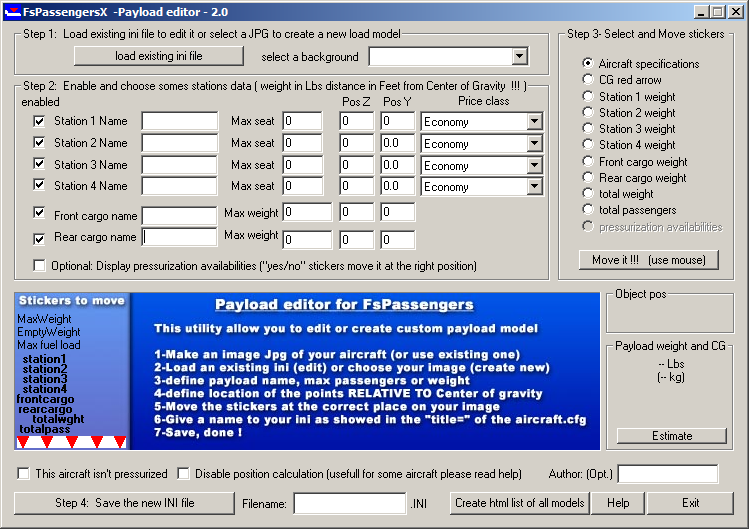Open Station 2 Price class dropdown
Viewport: 749px width, 529px height.
pyautogui.click(x=535, y=143)
